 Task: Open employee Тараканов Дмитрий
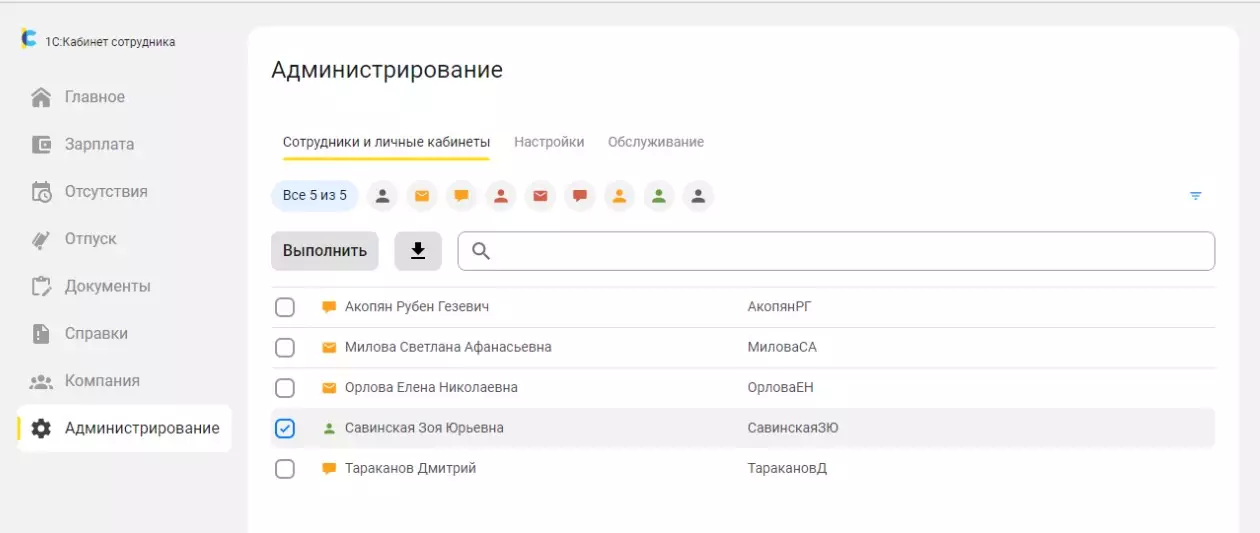pos(410,468)
